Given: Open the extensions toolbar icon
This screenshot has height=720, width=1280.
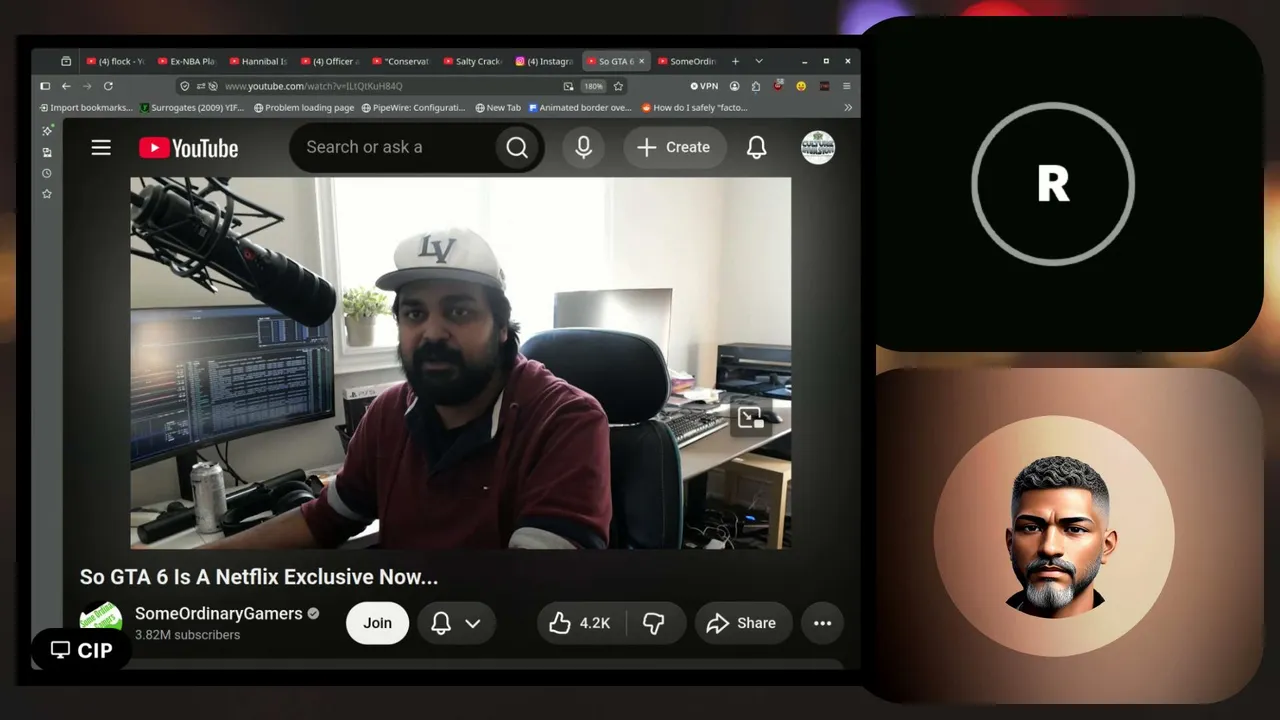Looking at the screenshot, I should click(x=756, y=86).
